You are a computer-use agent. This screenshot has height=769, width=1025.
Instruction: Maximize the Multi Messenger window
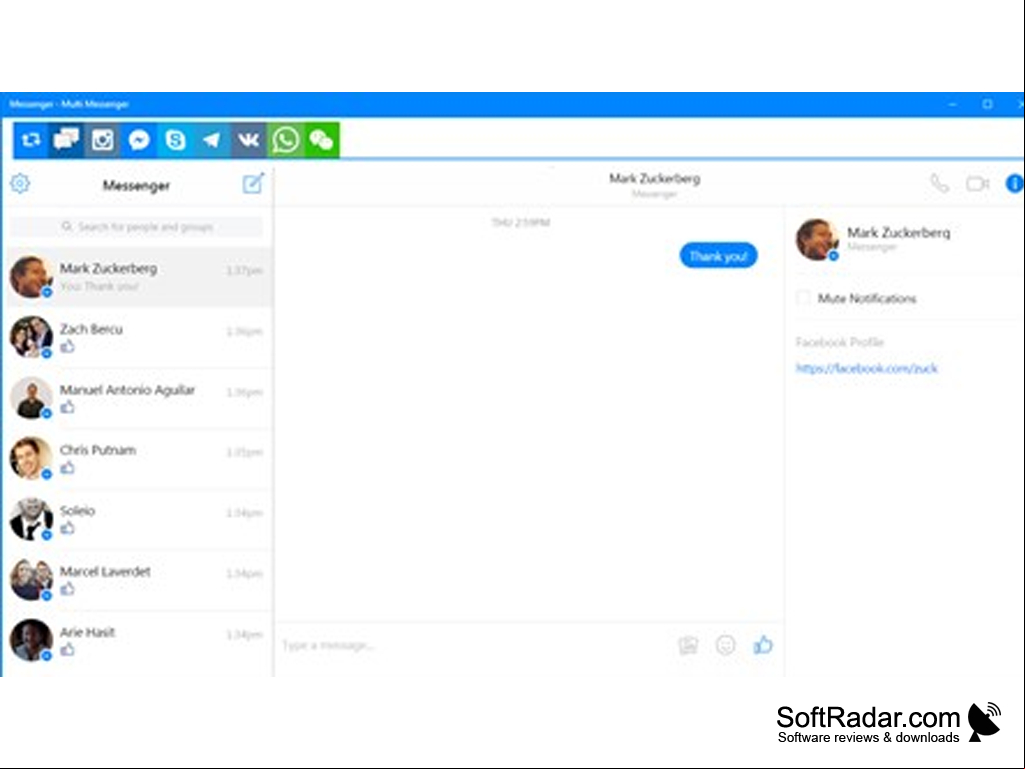988,105
